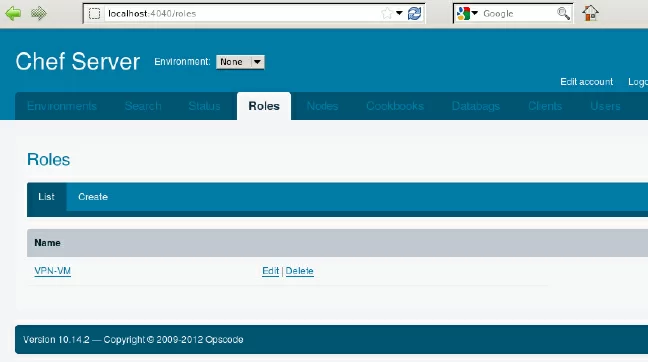Go to the browser home page icon

pos(590,13)
